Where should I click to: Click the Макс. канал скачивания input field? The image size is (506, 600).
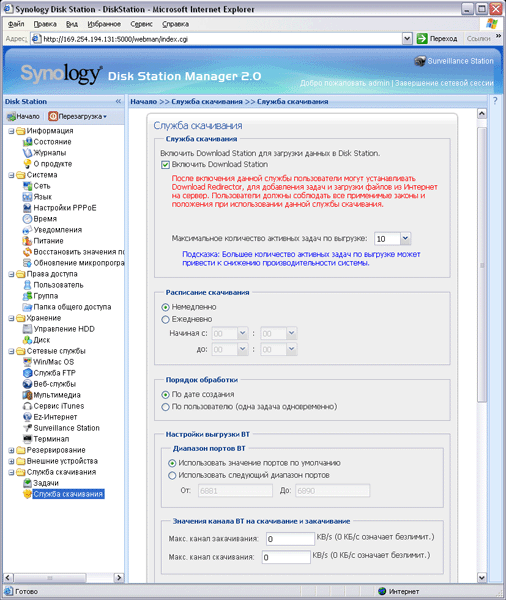tap(286, 557)
